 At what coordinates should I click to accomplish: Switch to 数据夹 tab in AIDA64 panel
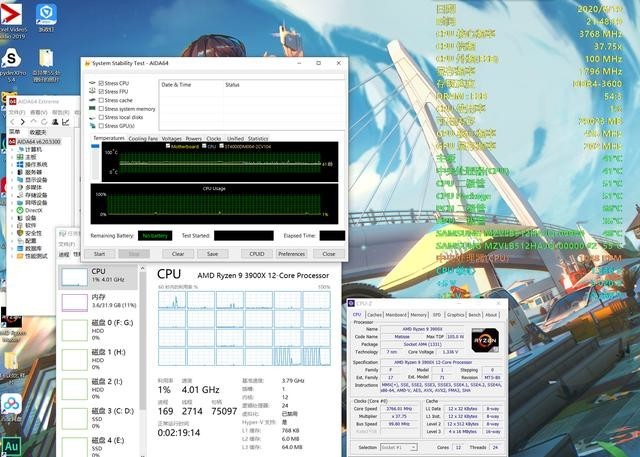click(x=38, y=132)
